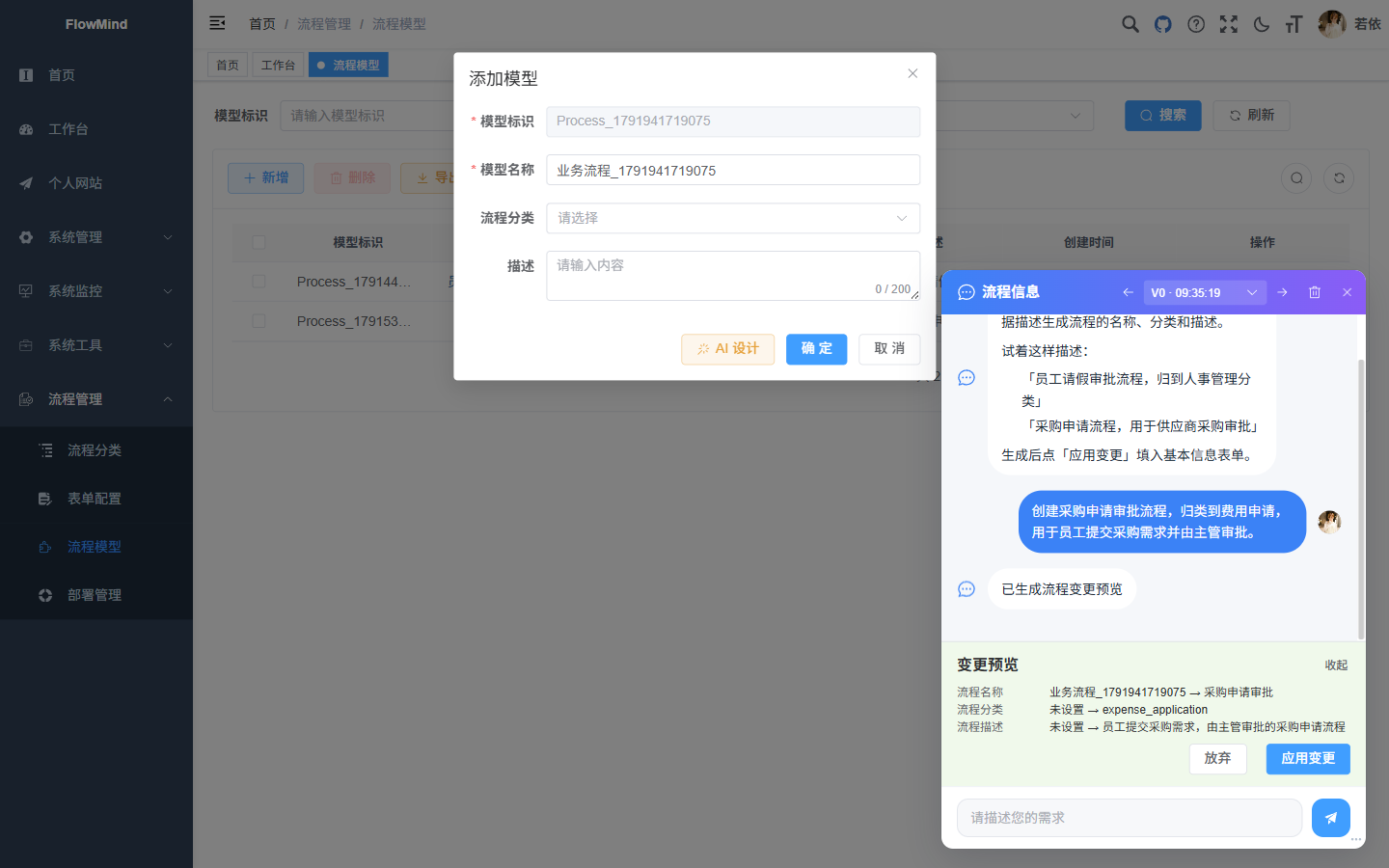Open 部署管理 in the sidebar
1389x868 pixels.
[96, 595]
